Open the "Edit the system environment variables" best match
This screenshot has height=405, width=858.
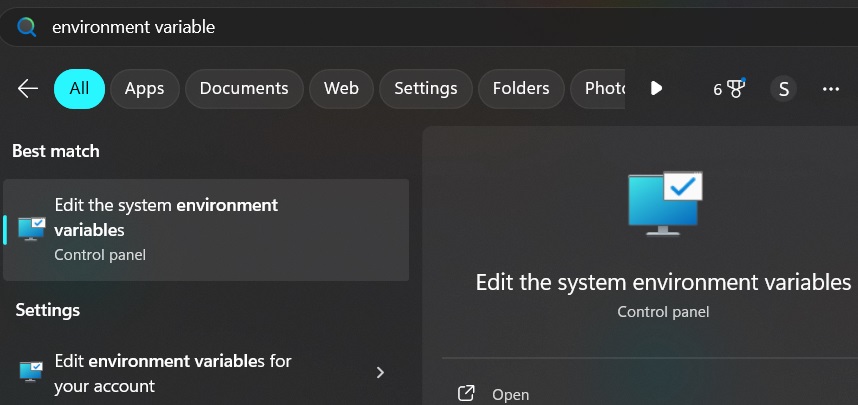click(x=206, y=230)
